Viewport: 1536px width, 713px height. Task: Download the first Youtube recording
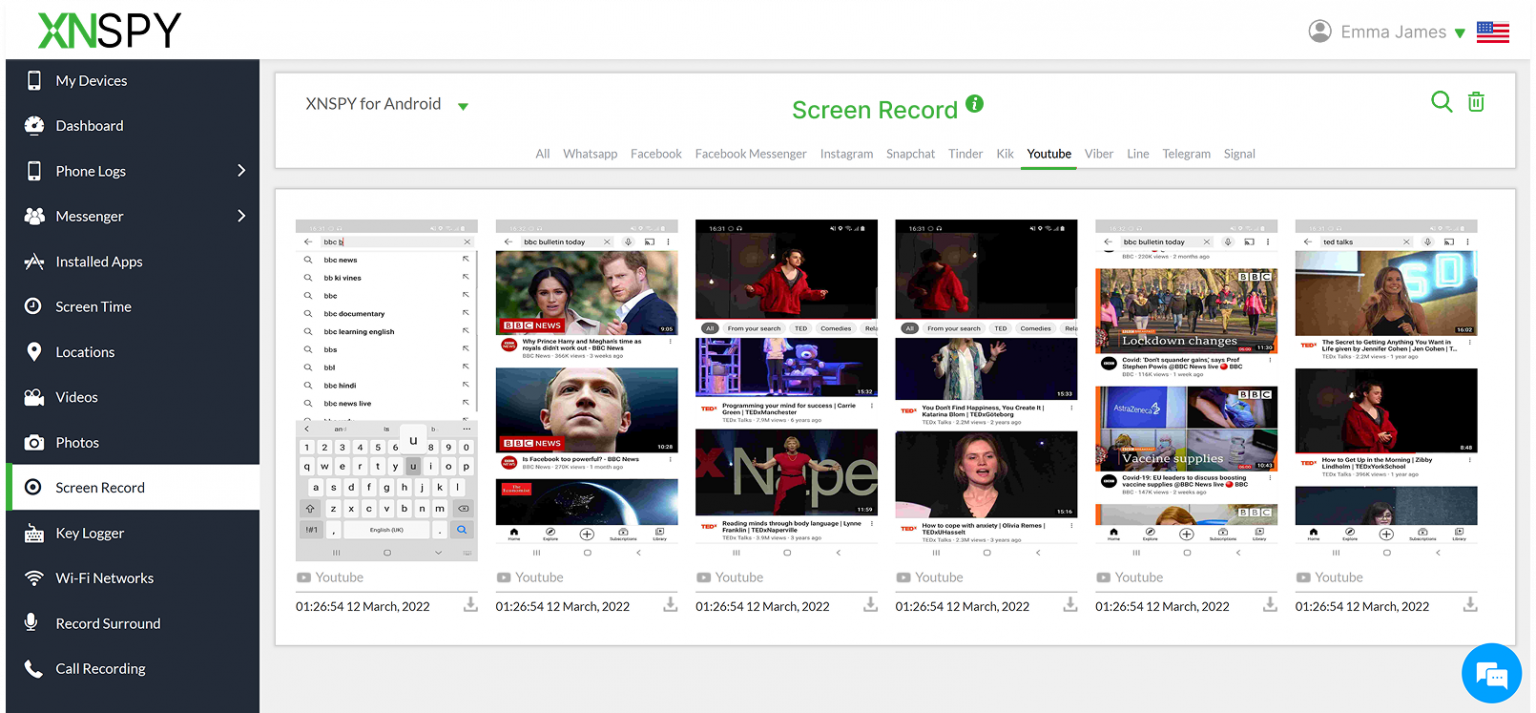470,605
